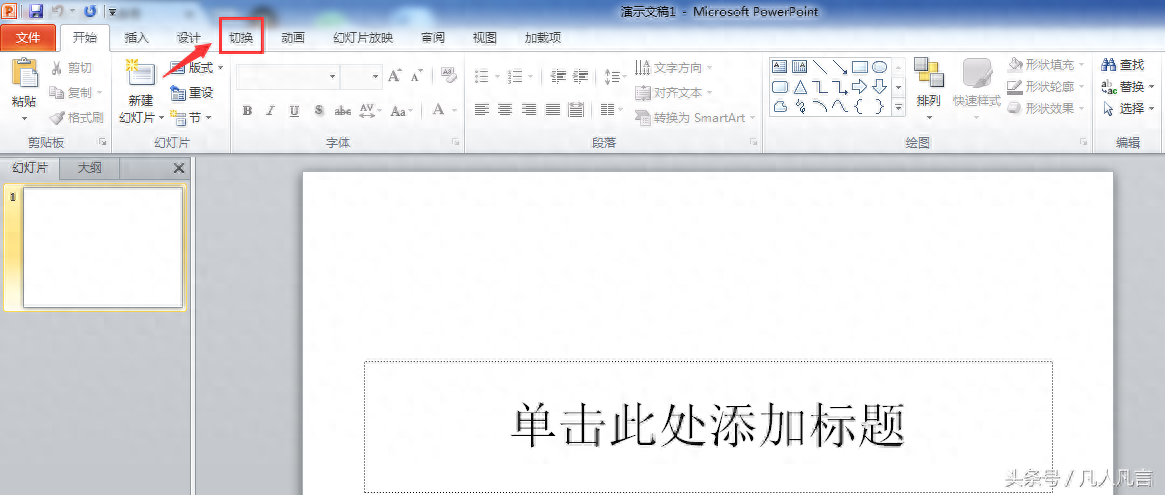This screenshot has height=495, width=1165.
Task: Click Increase Indent level icon
Action: click(x=580, y=76)
